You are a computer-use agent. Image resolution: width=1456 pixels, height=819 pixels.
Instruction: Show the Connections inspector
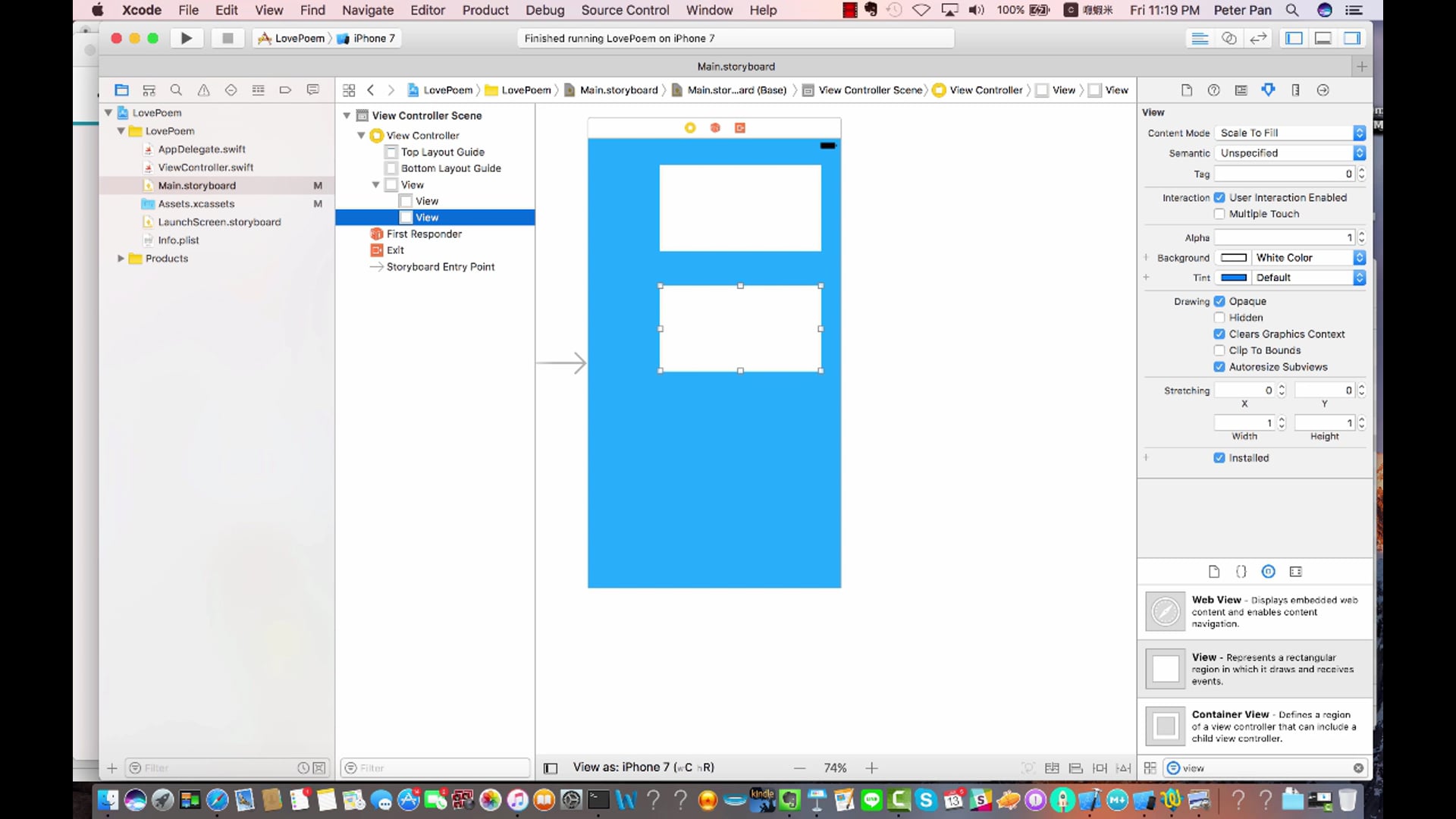(x=1323, y=90)
